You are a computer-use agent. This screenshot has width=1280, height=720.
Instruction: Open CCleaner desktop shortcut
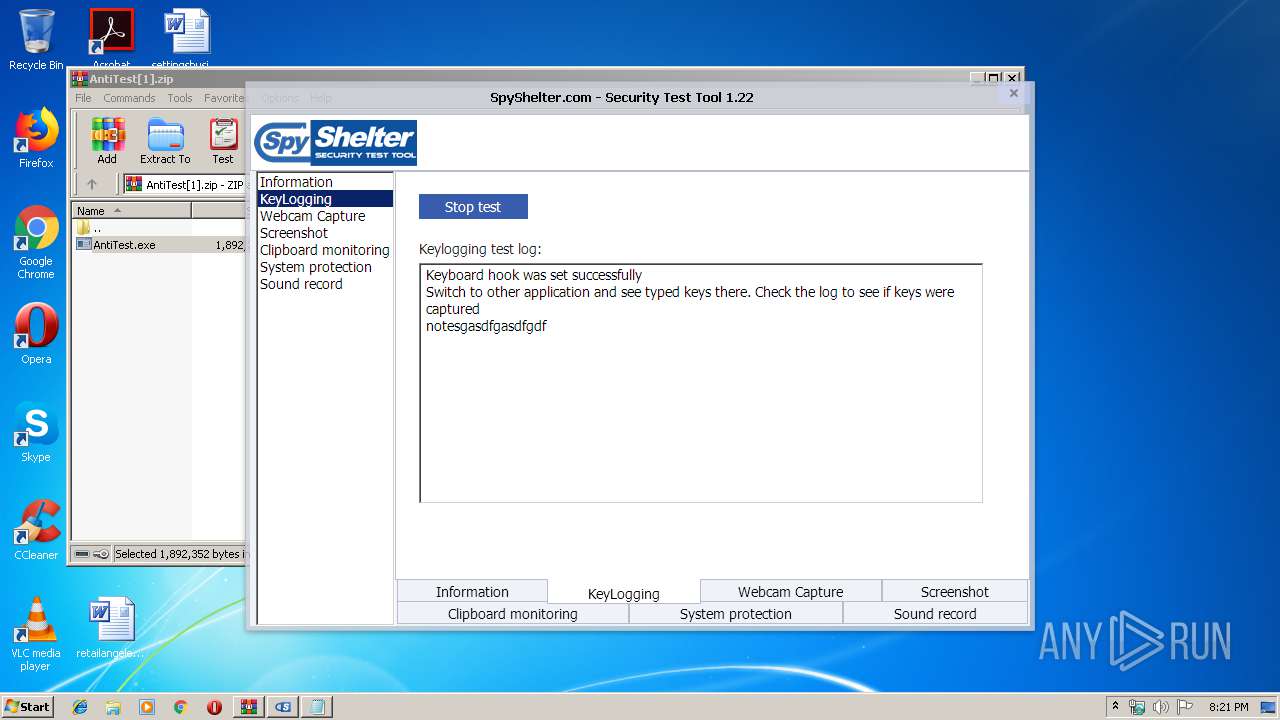point(36,530)
